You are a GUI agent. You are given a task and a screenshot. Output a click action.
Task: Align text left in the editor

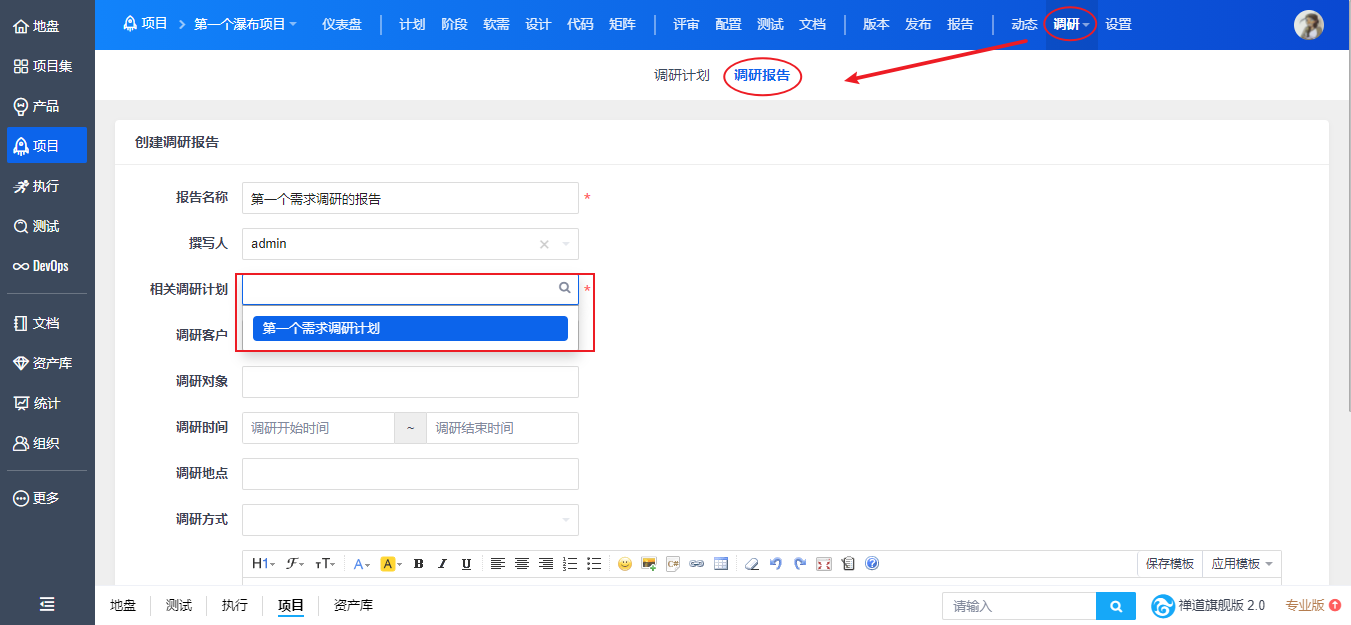(x=498, y=564)
